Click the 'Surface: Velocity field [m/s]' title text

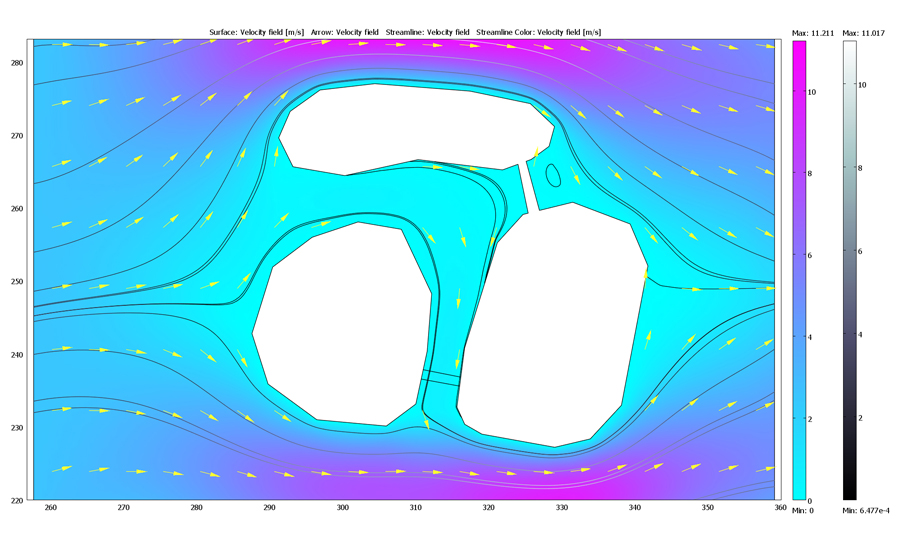tap(257, 32)
